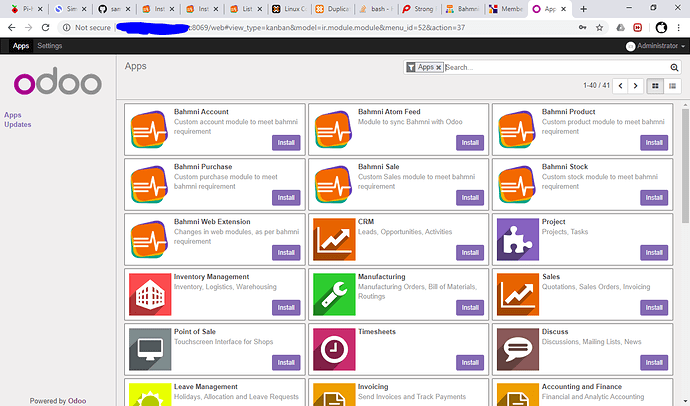This screenshot has height=406, width=690.
Task: Install Bahmni Atom Feed module
Action: pyautogui.click(x=470, y=143)
